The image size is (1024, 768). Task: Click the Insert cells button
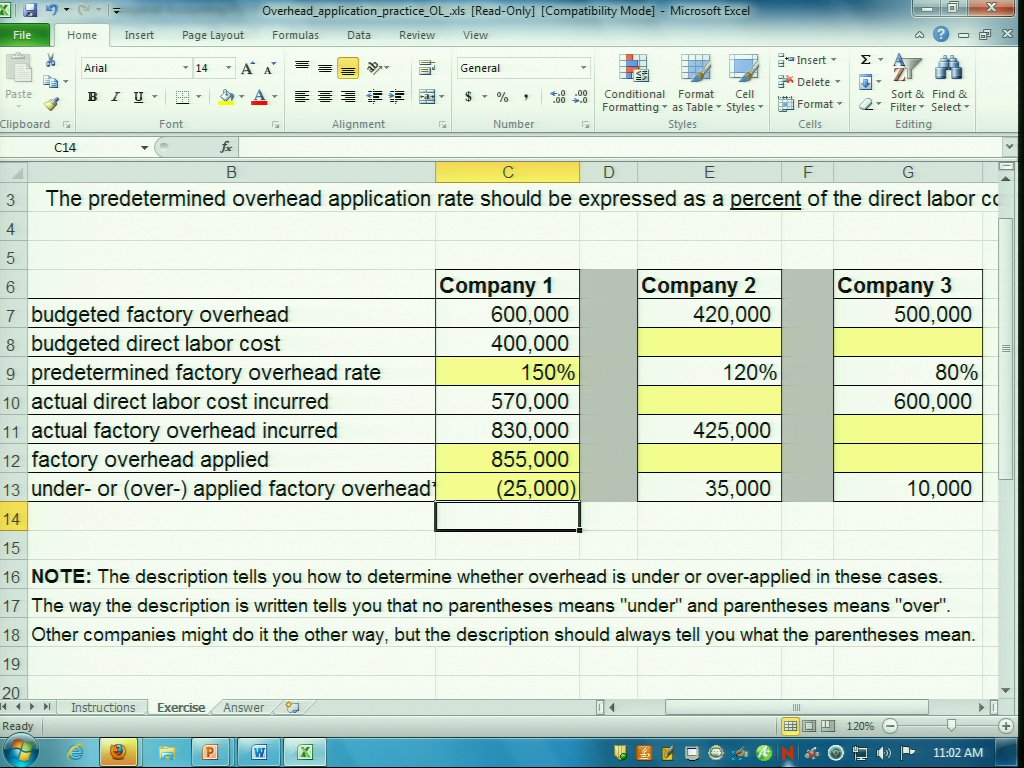tap(808, 60)
